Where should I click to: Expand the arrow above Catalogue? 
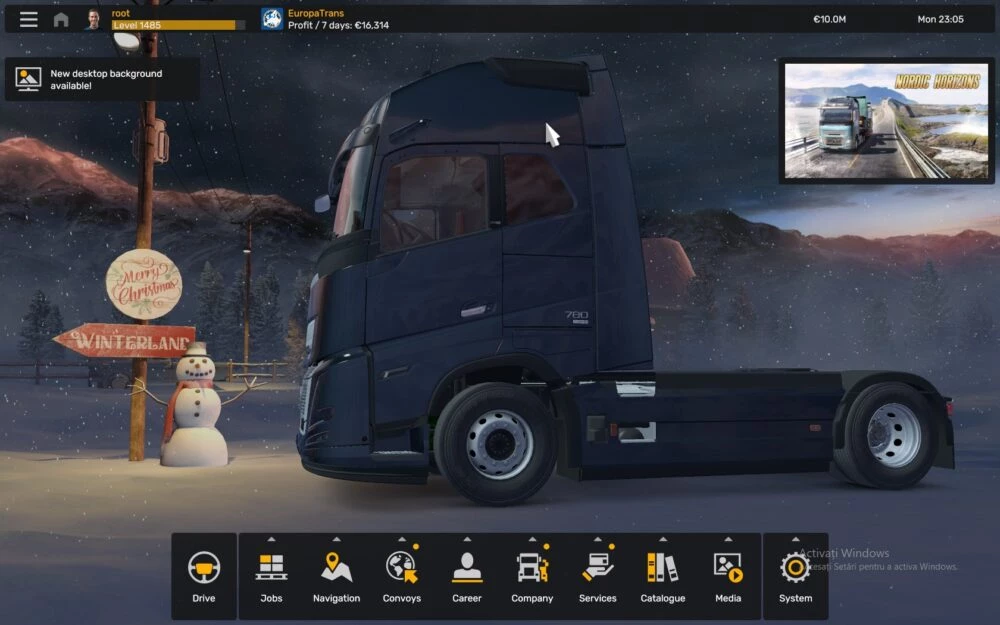663,540
